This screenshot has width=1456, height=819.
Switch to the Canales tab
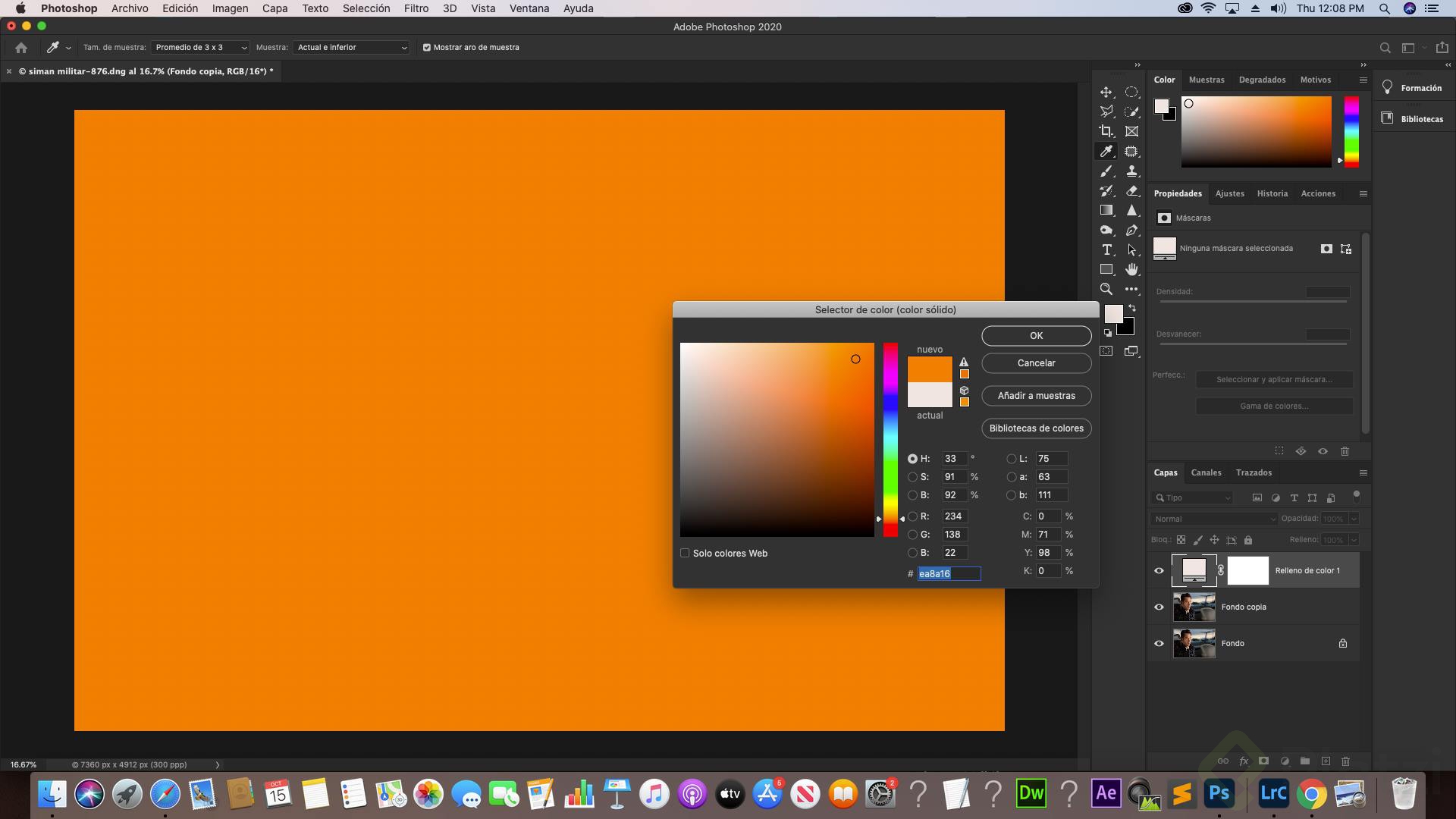click(x=1206, y=472)
